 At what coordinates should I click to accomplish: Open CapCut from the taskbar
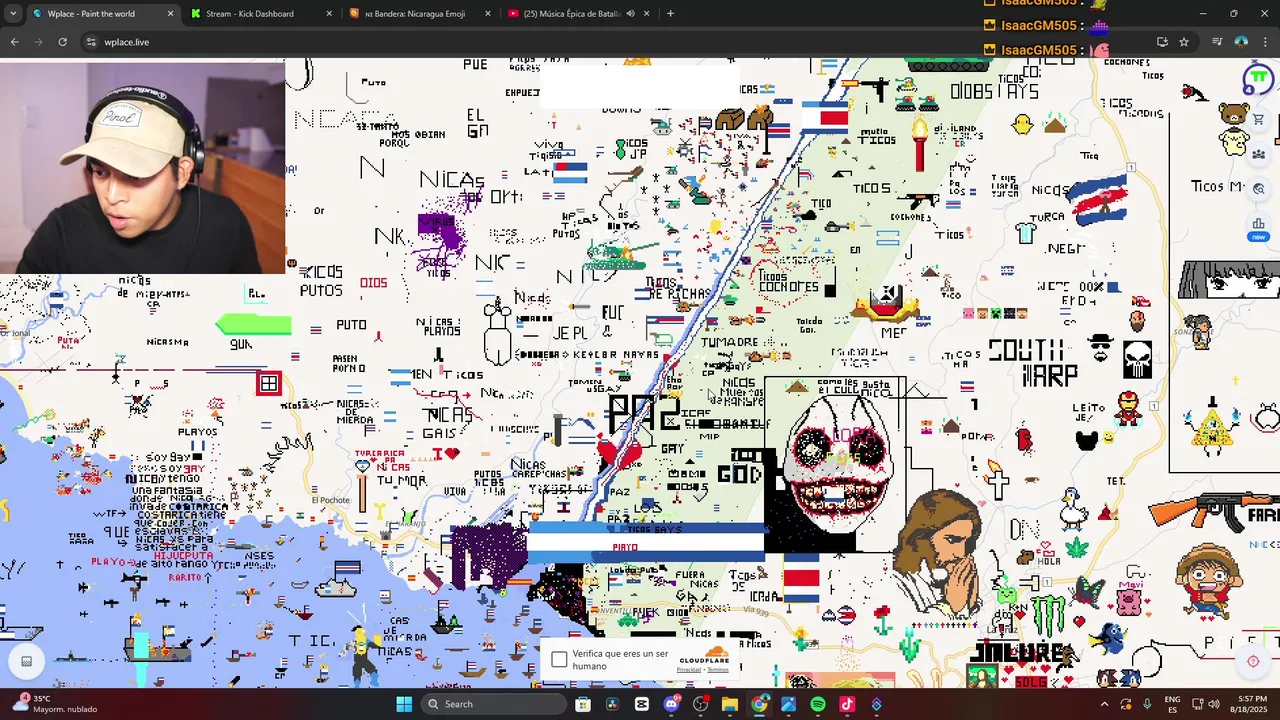tap(642, 704)
